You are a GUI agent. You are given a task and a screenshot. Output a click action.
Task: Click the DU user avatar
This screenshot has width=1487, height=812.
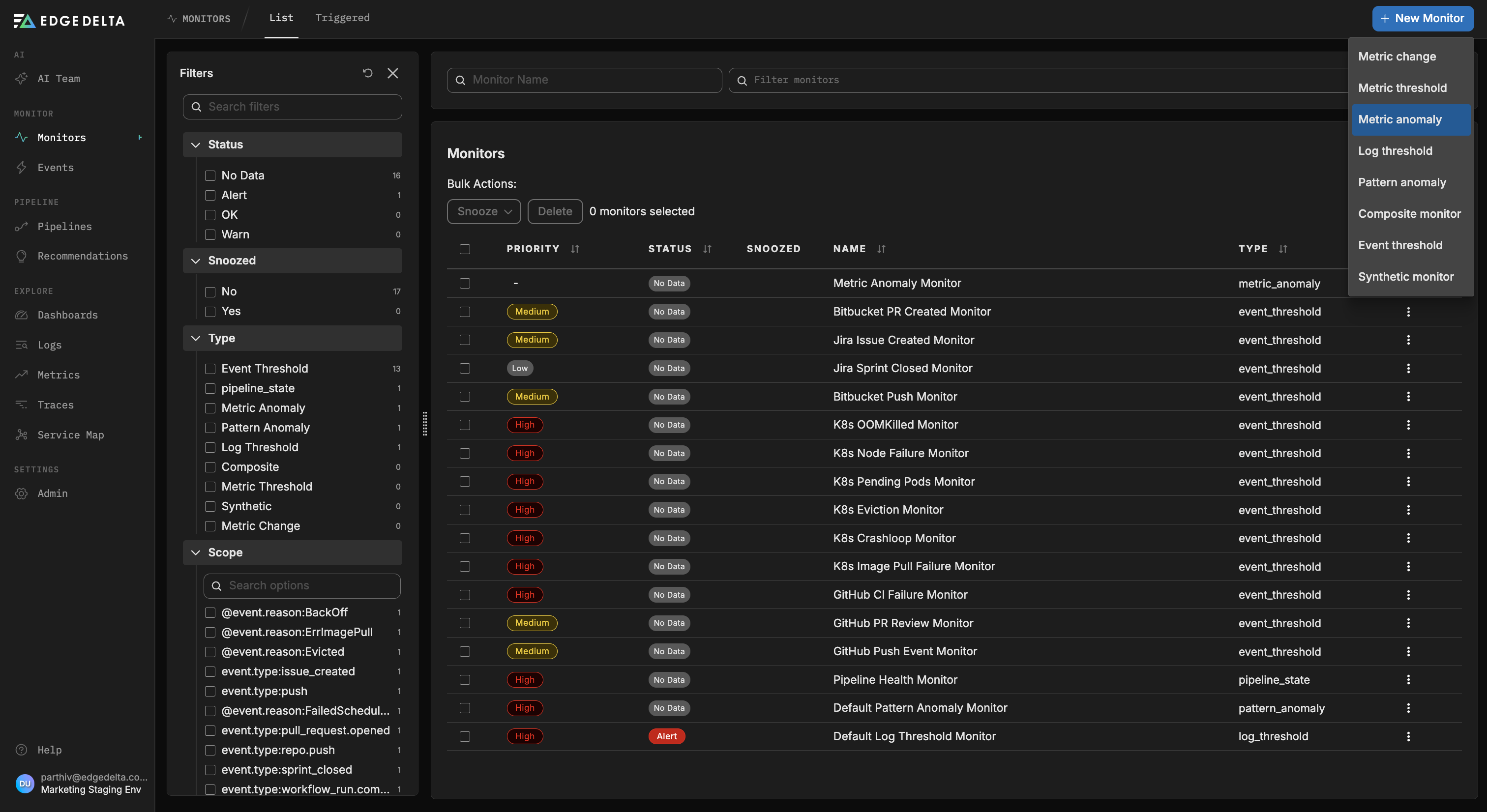(25, 783)
